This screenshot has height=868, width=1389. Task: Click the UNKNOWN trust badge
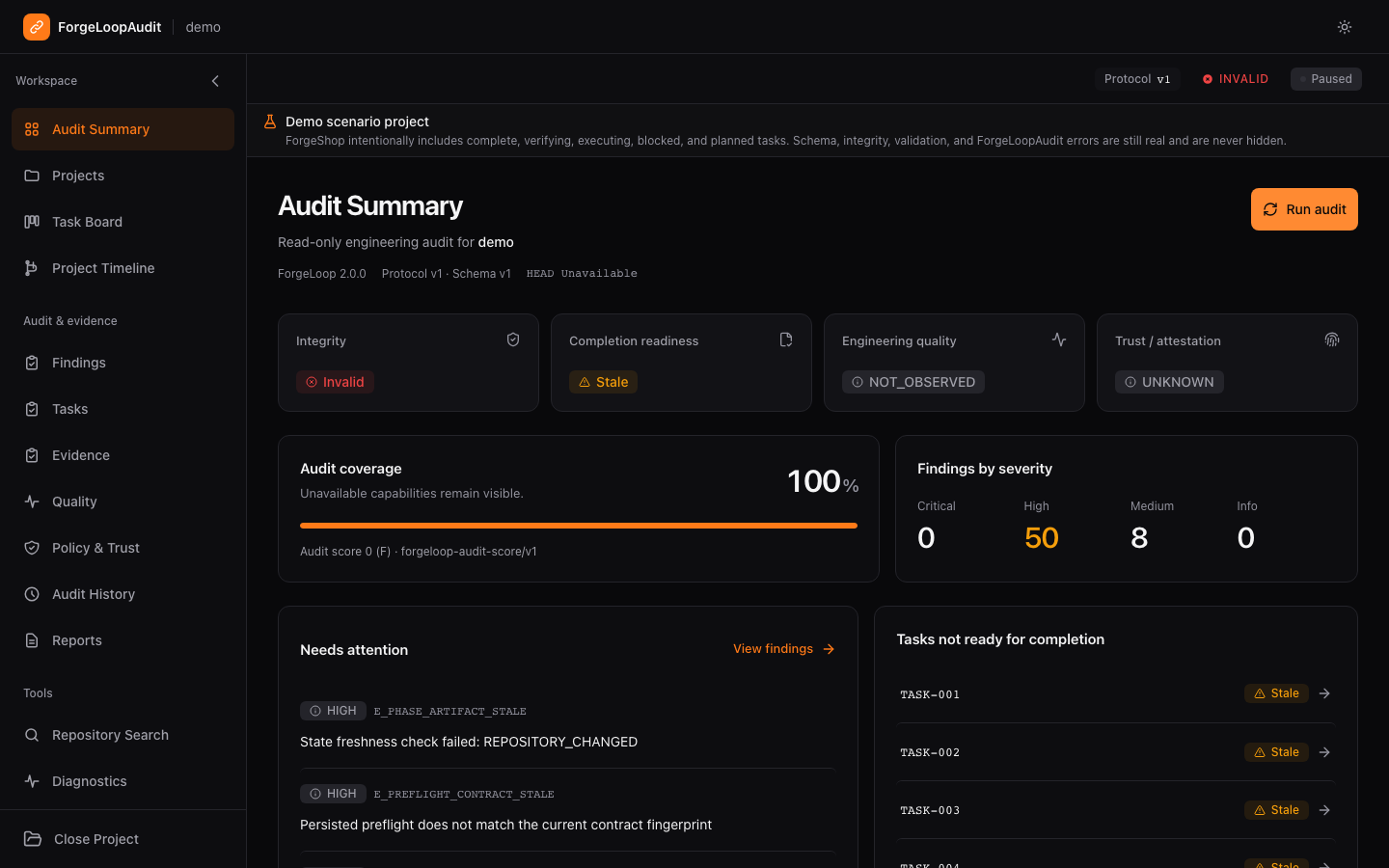pos(1169,382)
